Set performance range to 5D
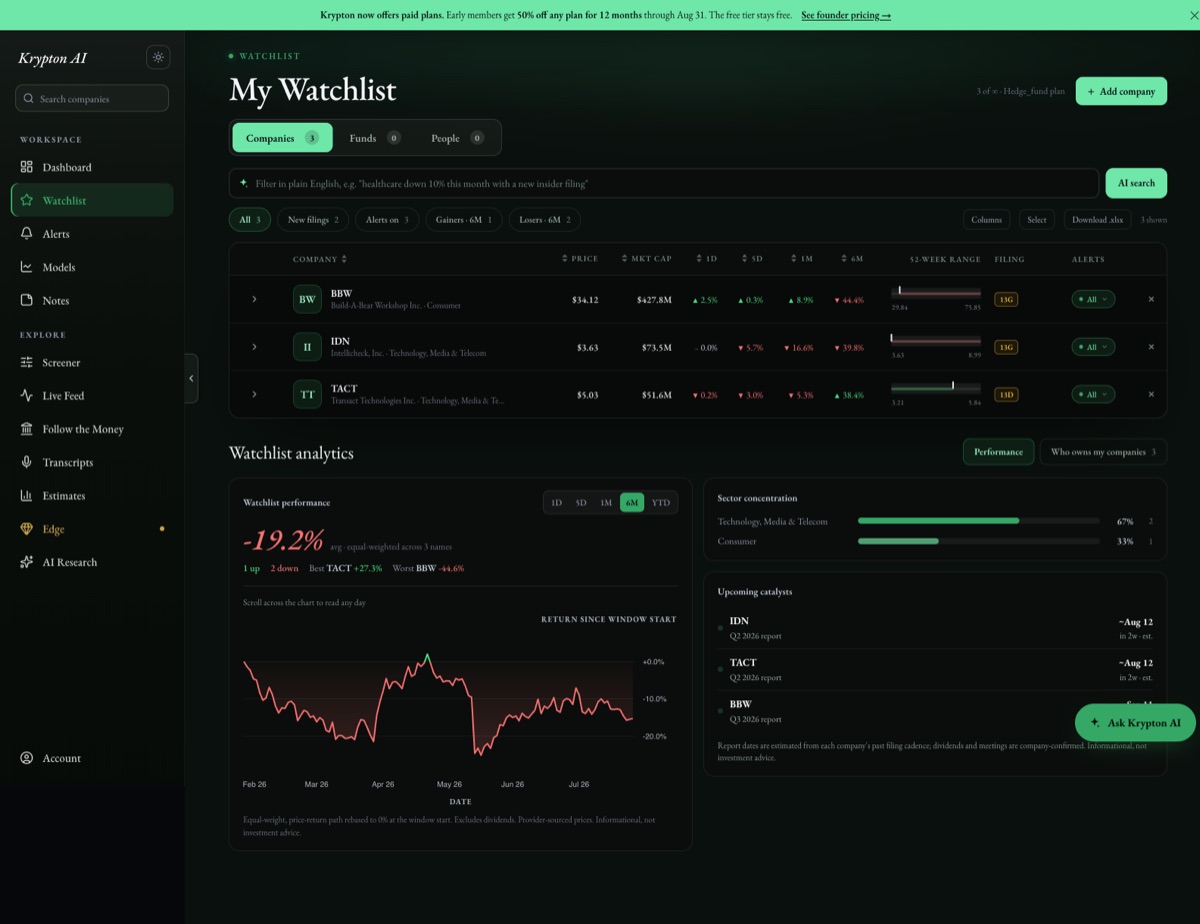 tap(581, 503)
